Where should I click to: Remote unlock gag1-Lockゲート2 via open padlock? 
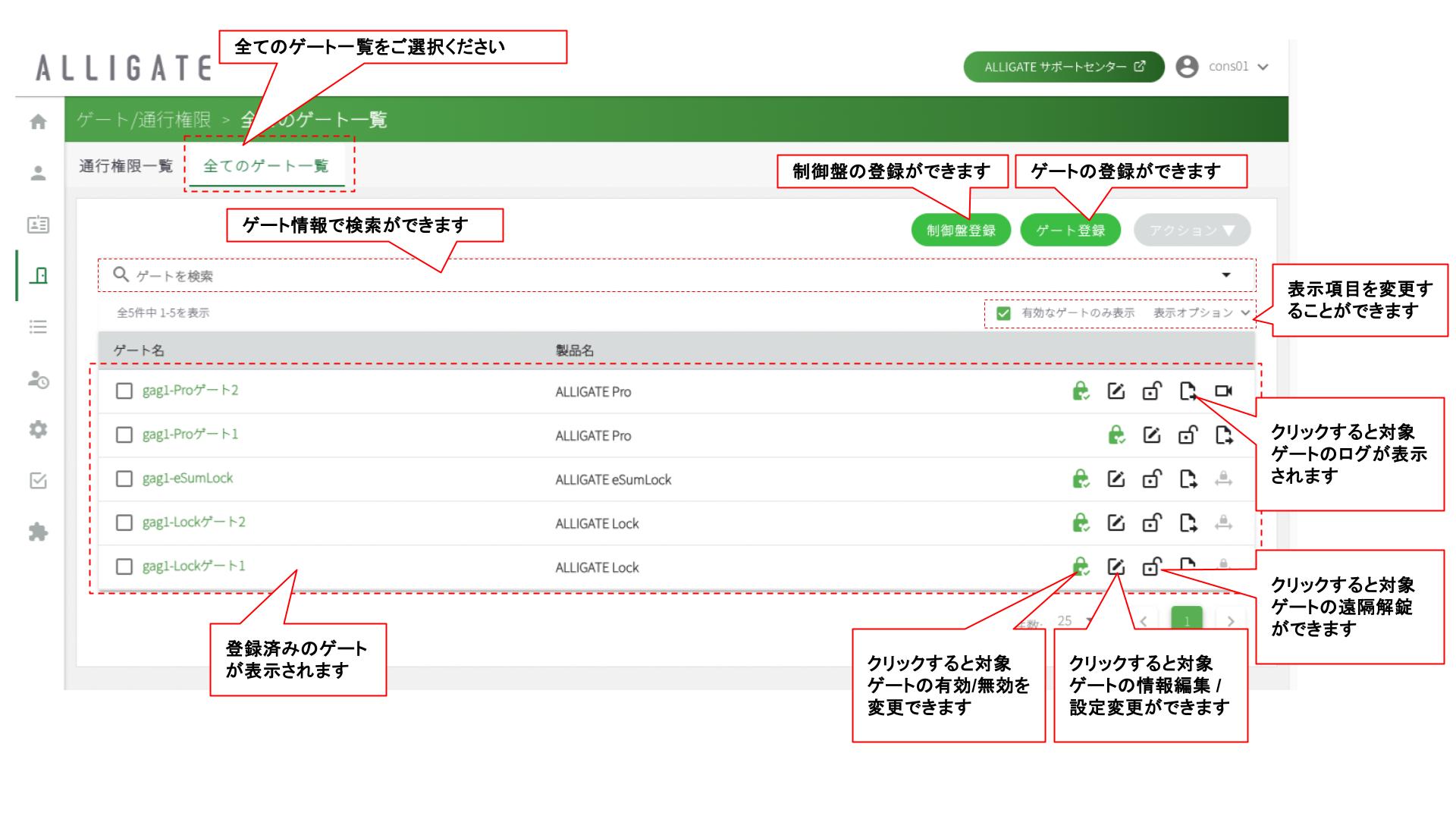pos(1152,523)
